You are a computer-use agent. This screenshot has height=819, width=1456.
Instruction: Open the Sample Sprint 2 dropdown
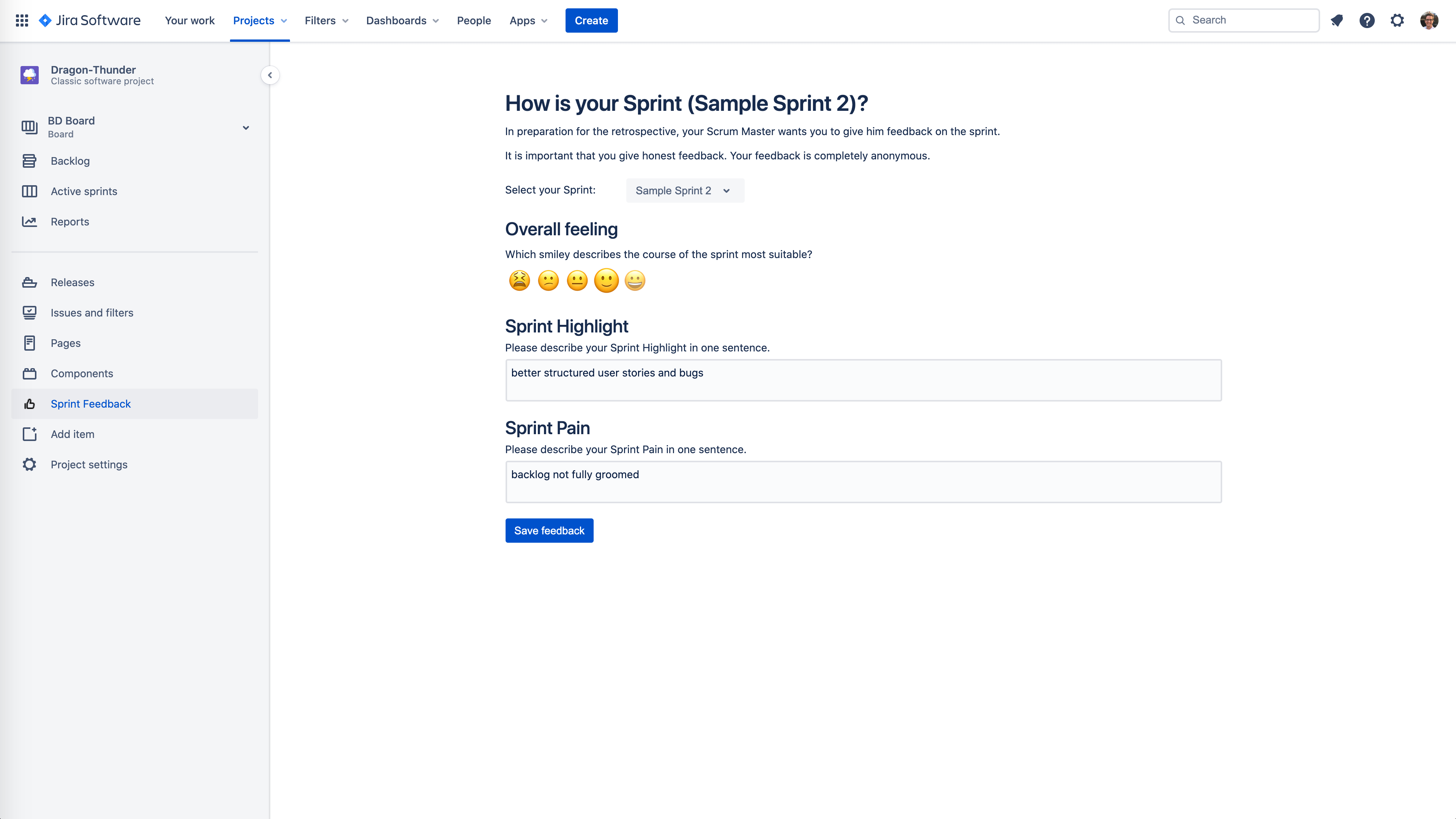[684, 191]
